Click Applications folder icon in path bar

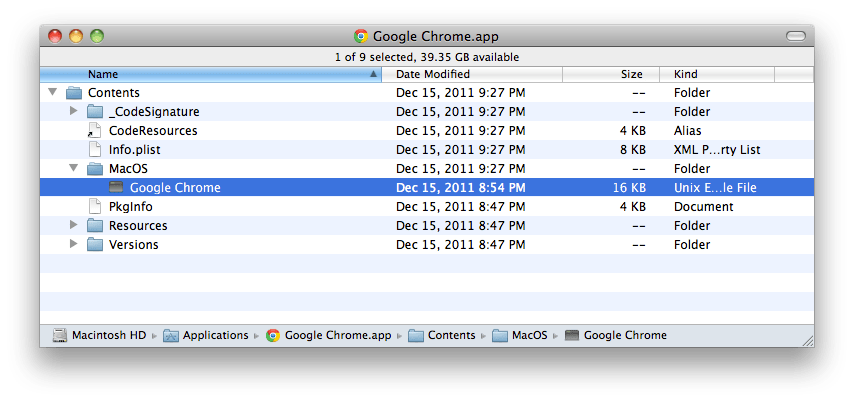171,336
